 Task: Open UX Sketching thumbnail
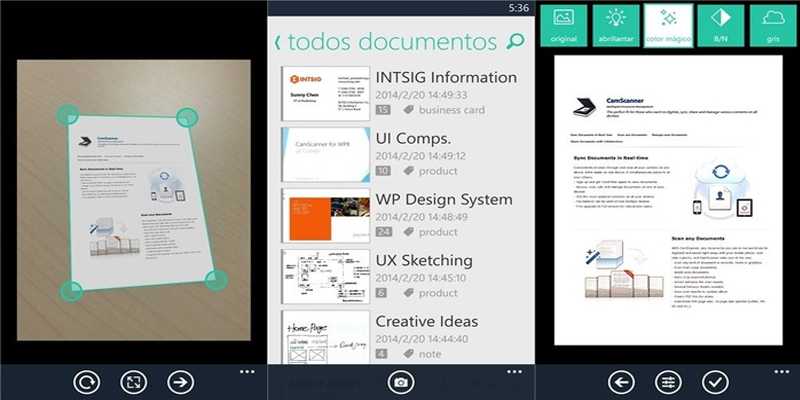(x=326, y=277)
